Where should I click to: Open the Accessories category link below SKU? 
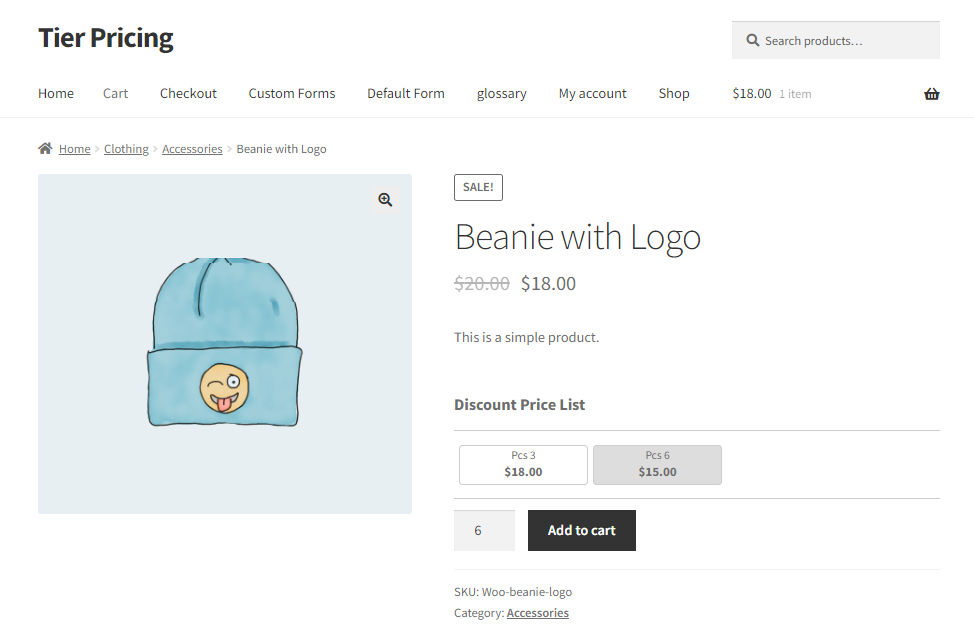click(537, 613)
